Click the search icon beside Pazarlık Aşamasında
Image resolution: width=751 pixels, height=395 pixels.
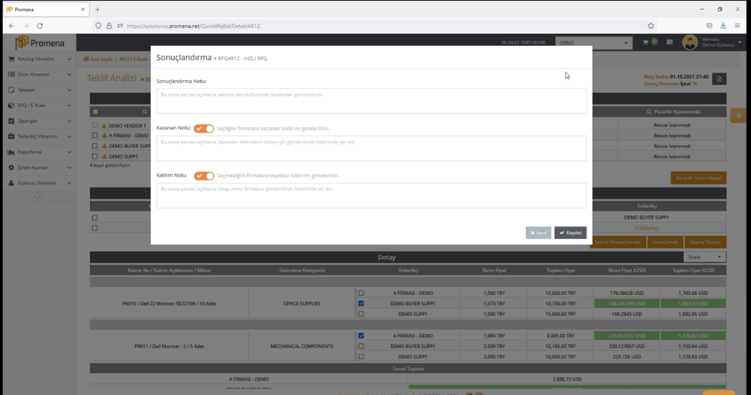pos(649,112)
